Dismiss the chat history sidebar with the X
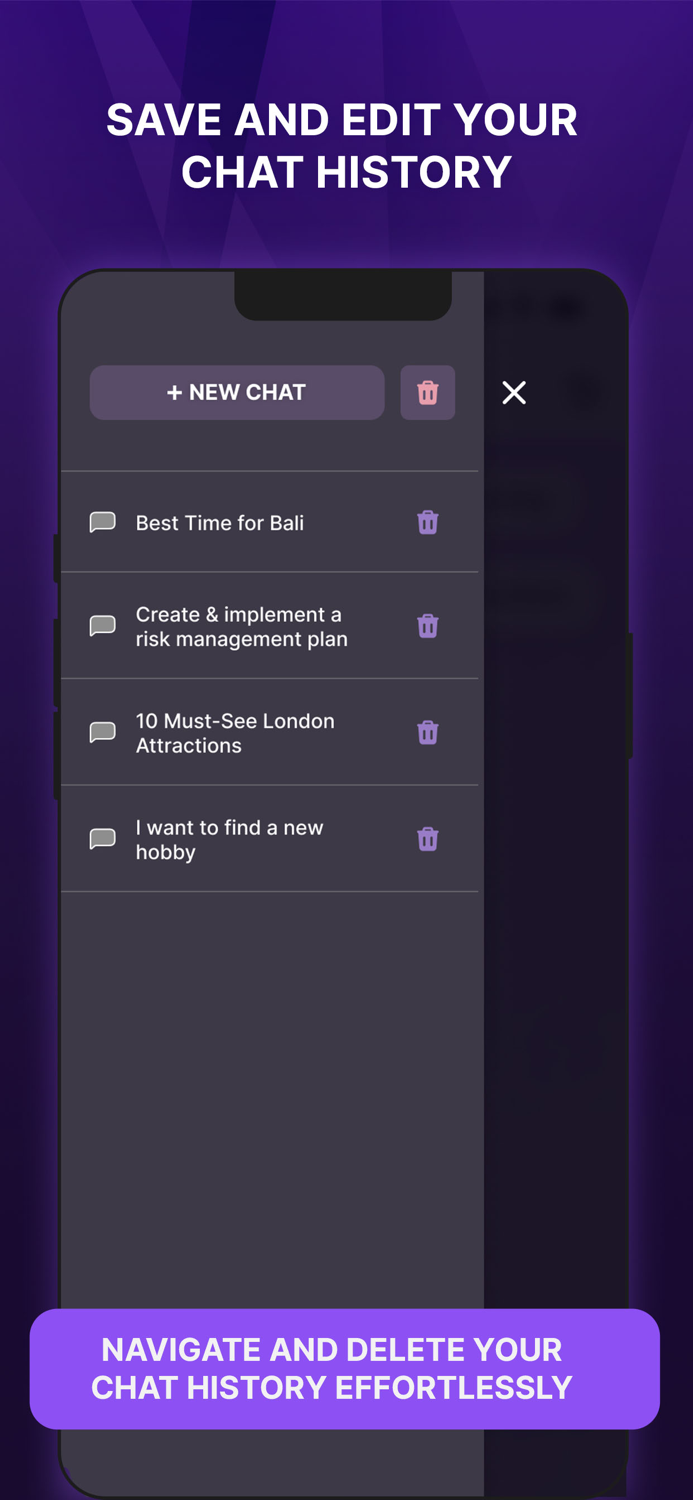This screenshot has width=693, height=1500. coord(514,392)
